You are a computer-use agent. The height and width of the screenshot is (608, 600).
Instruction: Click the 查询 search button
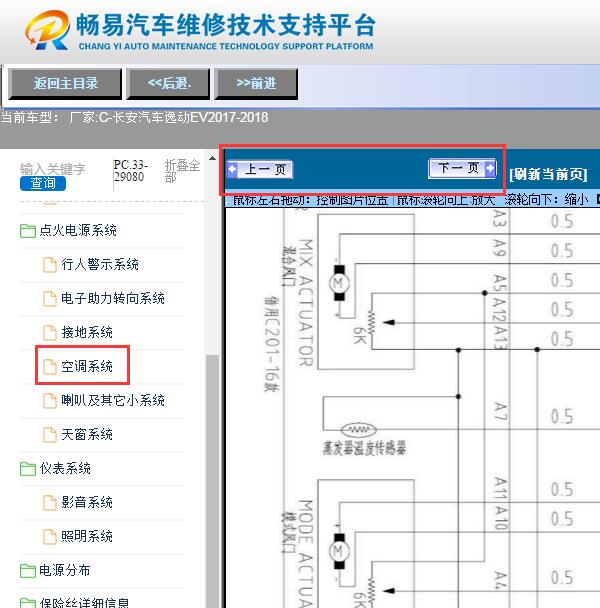tap(43, 183)
